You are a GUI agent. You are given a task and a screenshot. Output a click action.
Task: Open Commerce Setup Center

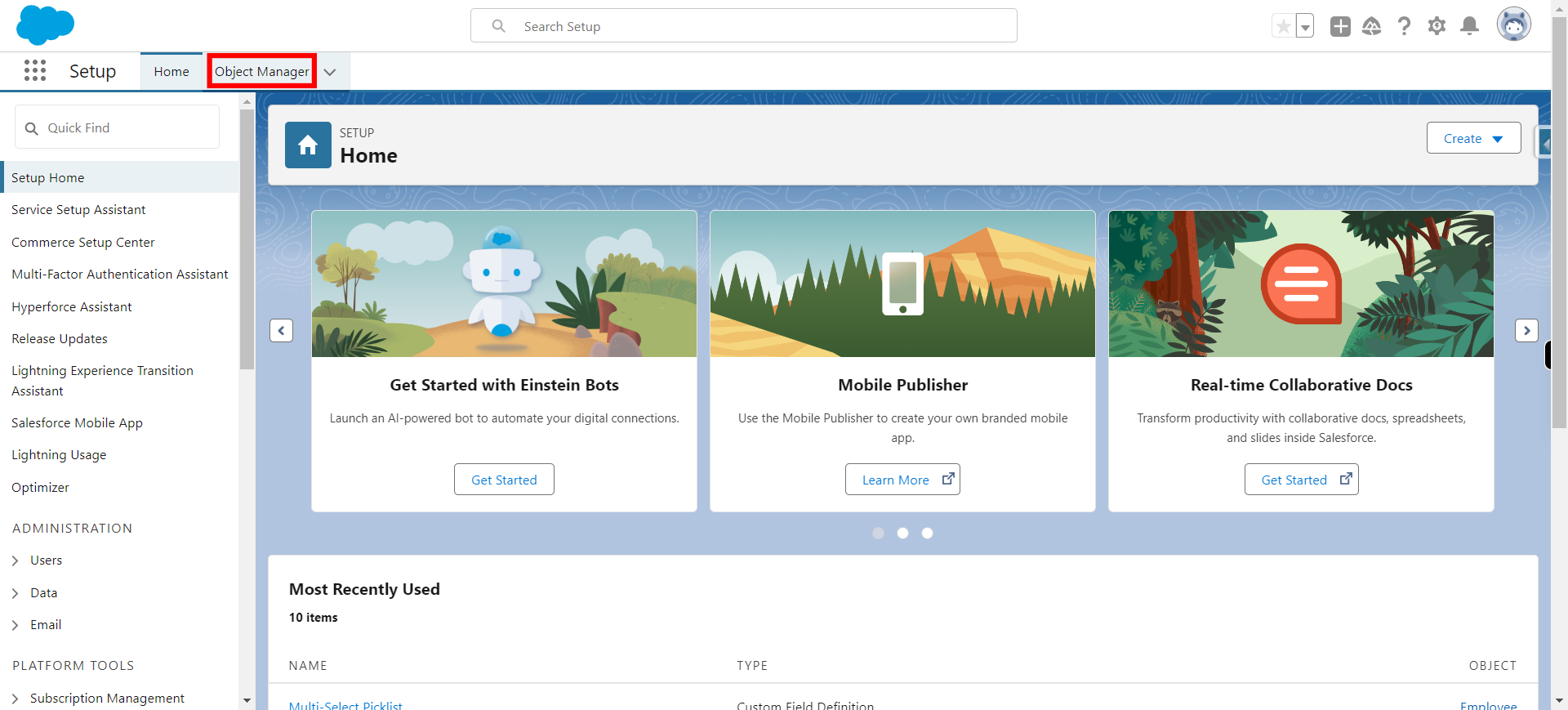click(x=82, y=243)
